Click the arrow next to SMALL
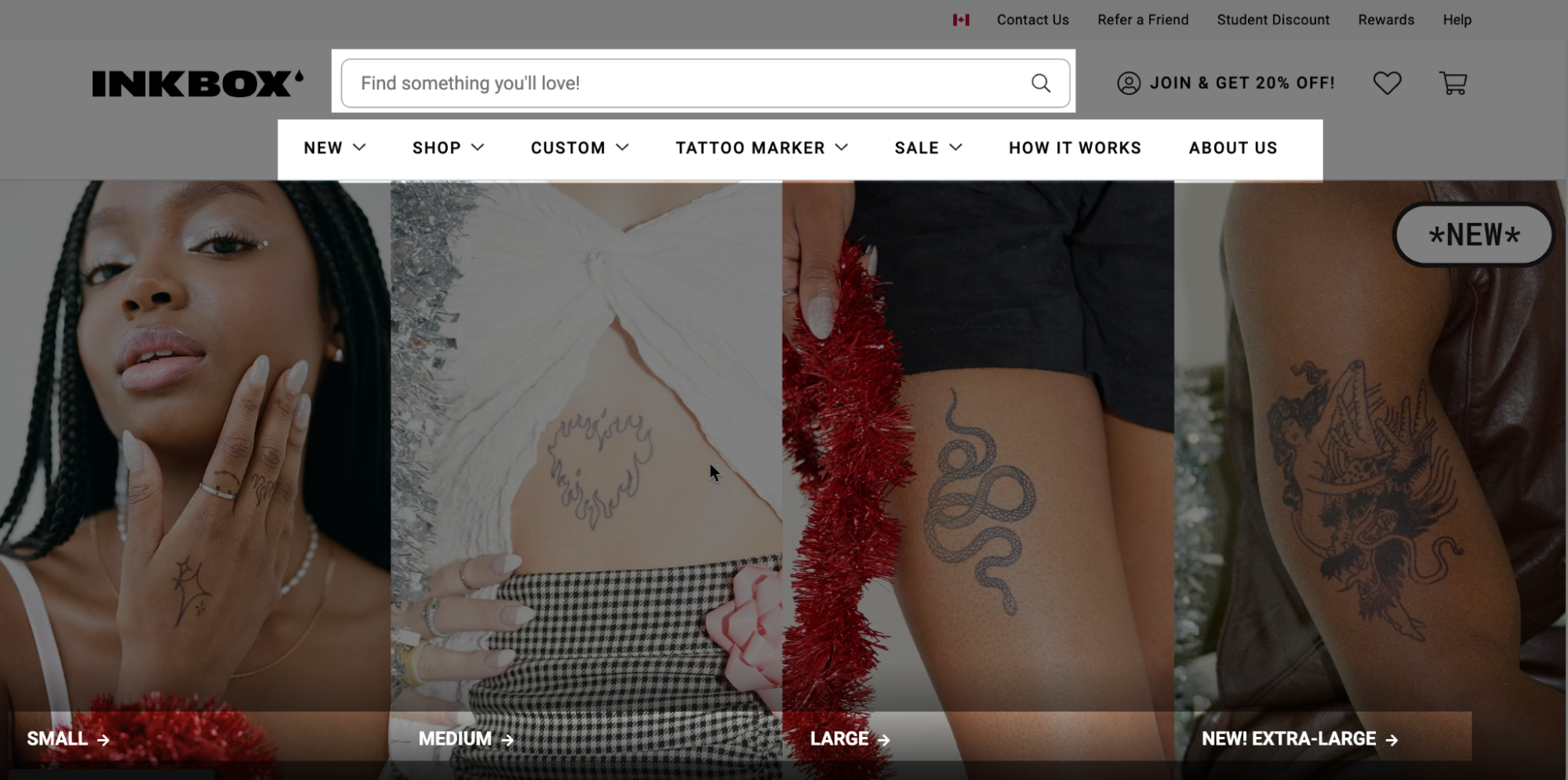This screenshot has height=780, width=1568. point(103,739)
